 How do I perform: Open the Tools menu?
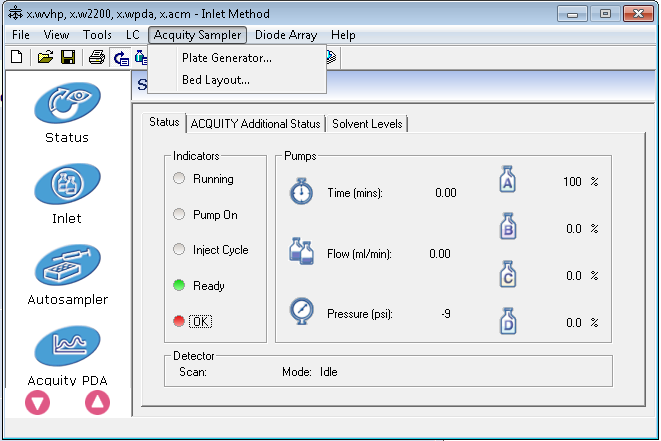[97, 35]
